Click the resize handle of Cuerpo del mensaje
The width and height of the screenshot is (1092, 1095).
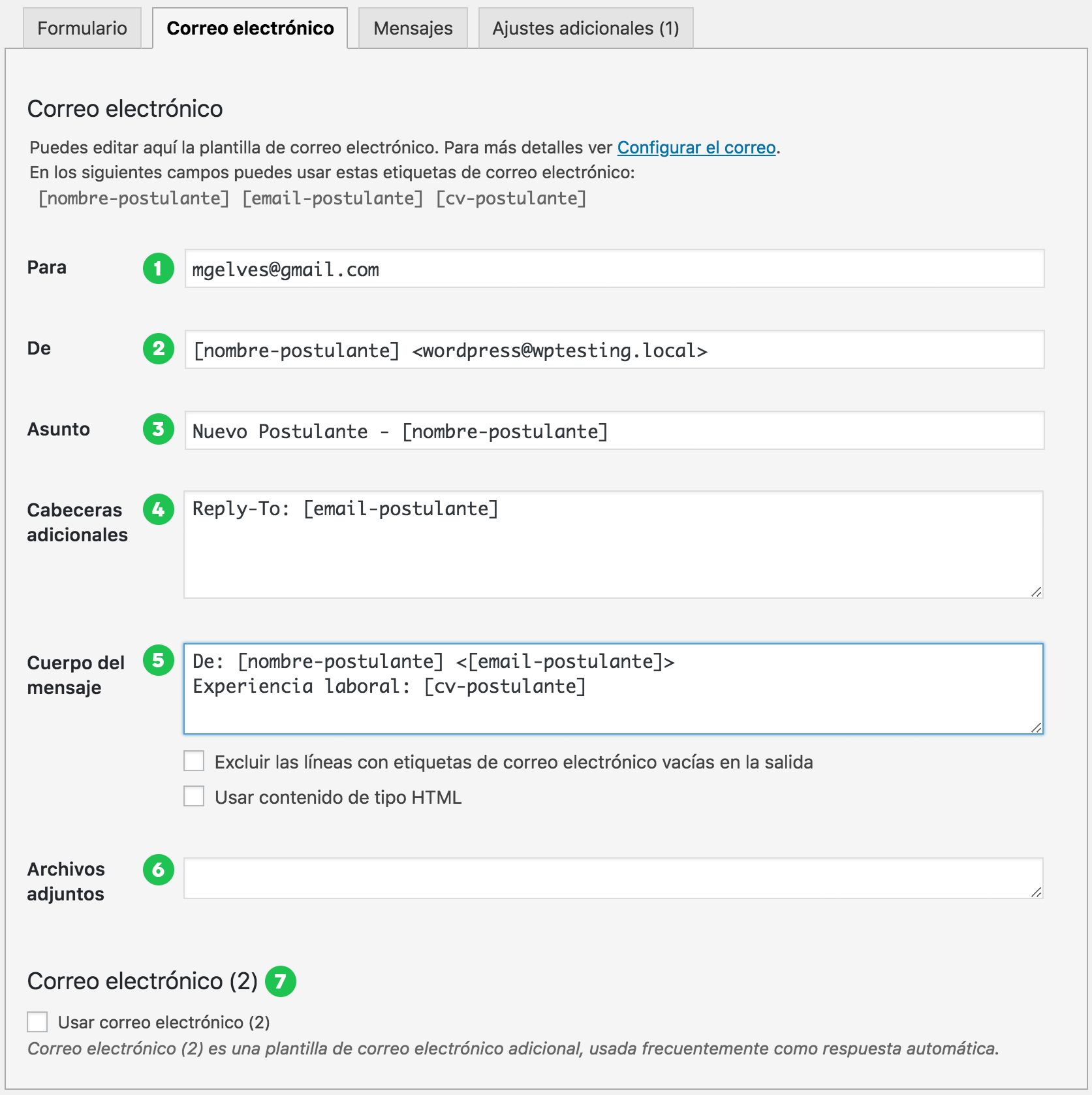coord(1036,727)
